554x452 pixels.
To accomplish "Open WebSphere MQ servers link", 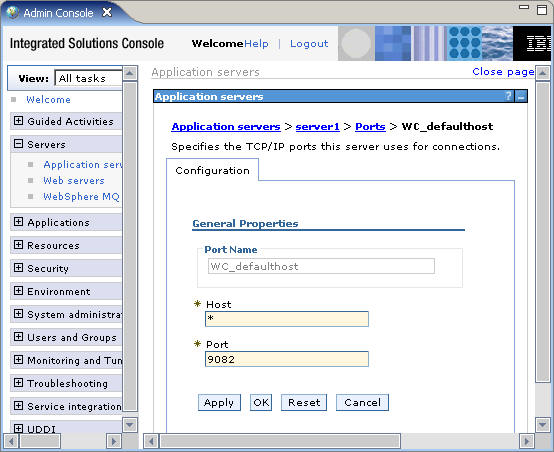I will [x=82, y=196].
